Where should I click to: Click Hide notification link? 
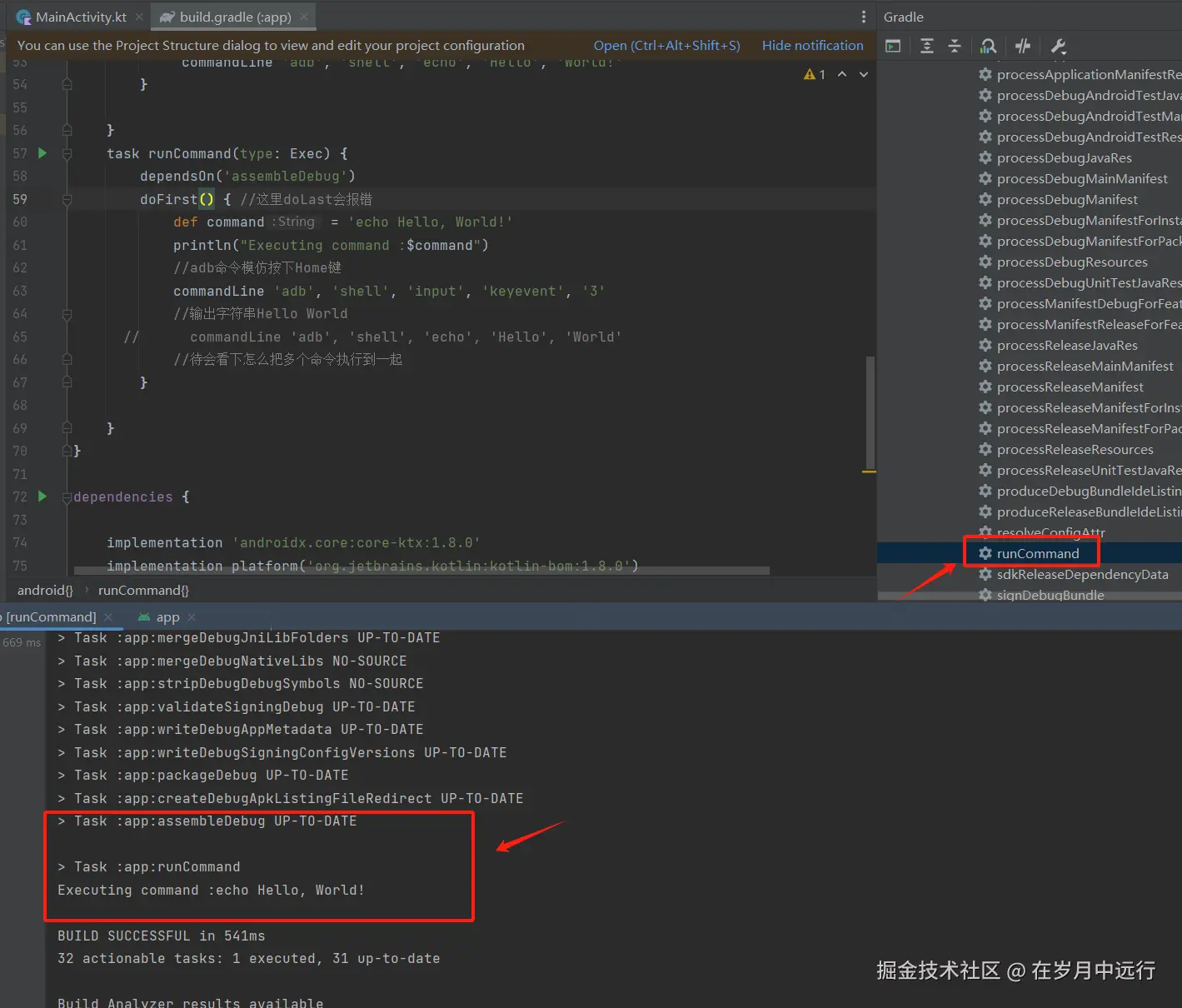coord(812,45)
